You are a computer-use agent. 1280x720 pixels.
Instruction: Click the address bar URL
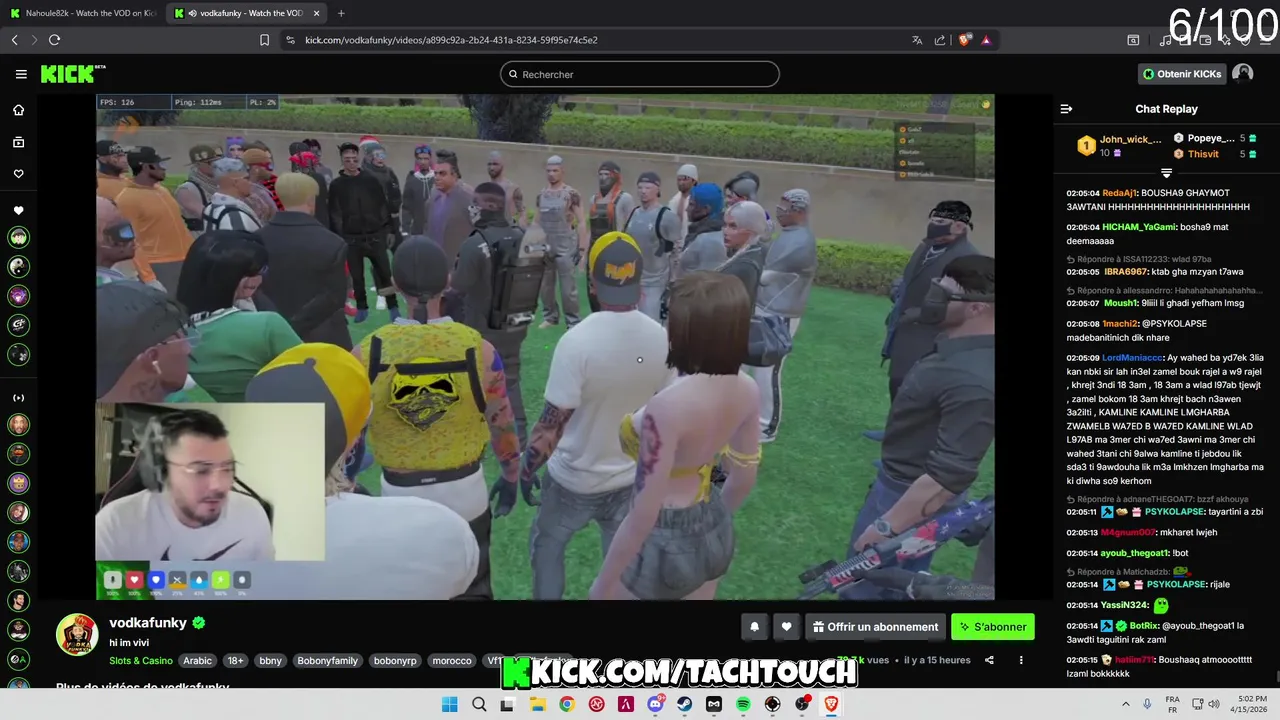tap(451, 40)
